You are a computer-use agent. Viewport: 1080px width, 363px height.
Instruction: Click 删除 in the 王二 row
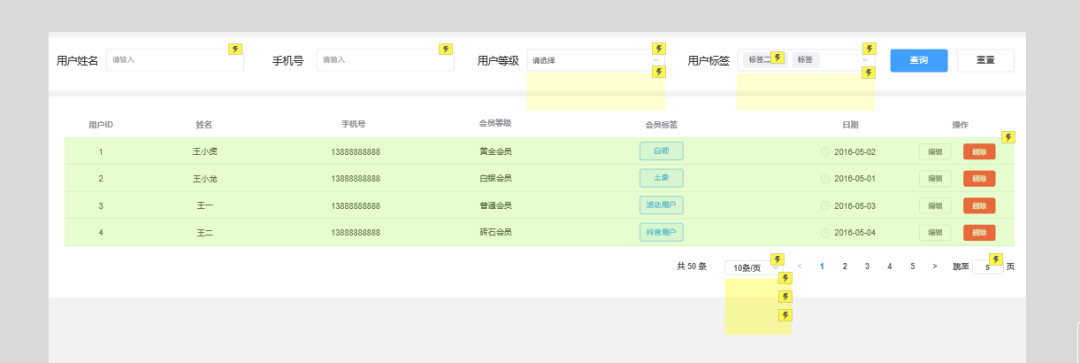click(979, 233)
